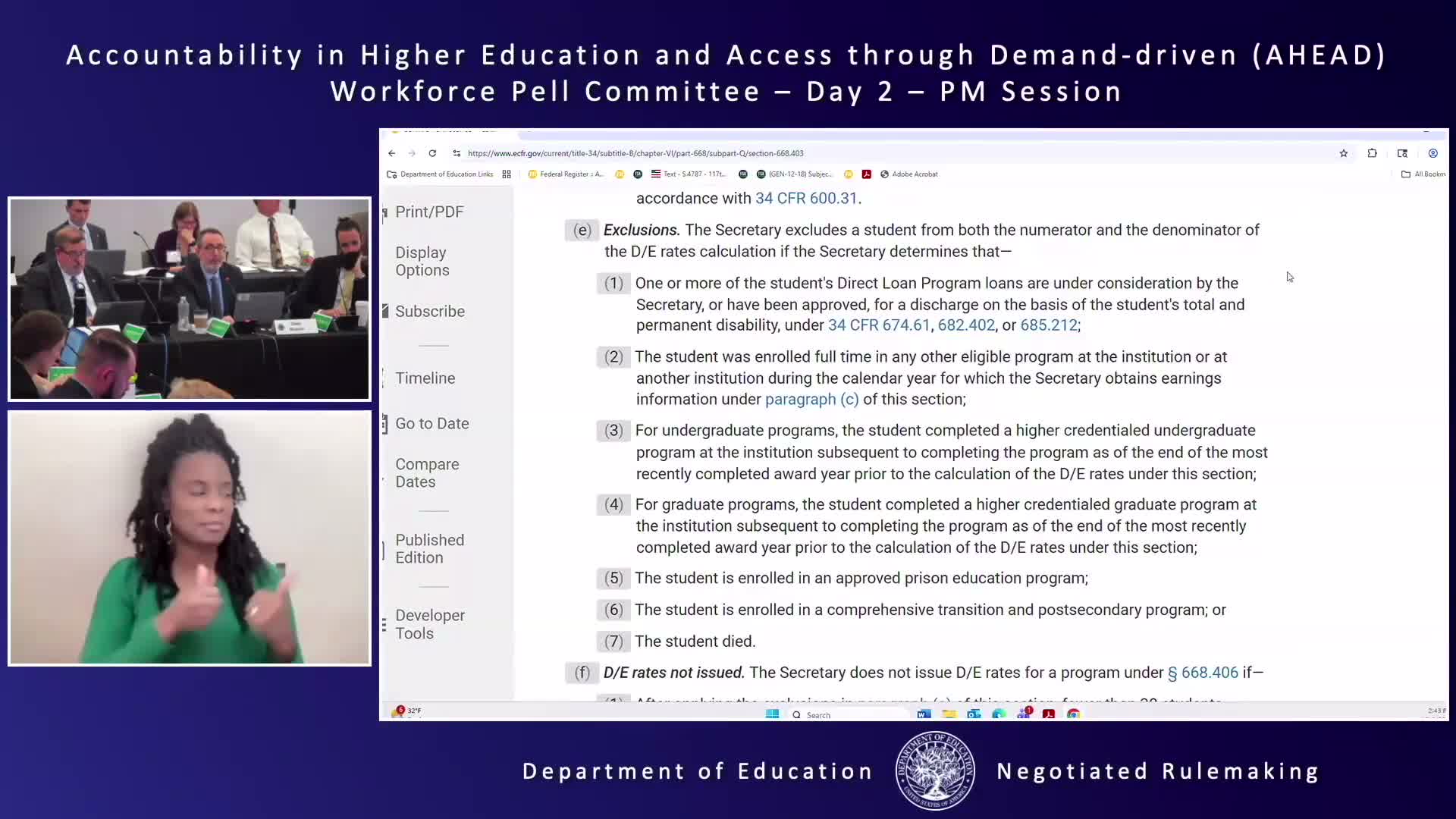
Task: Open Outlook from the taskbar
Action: [973, 714]
